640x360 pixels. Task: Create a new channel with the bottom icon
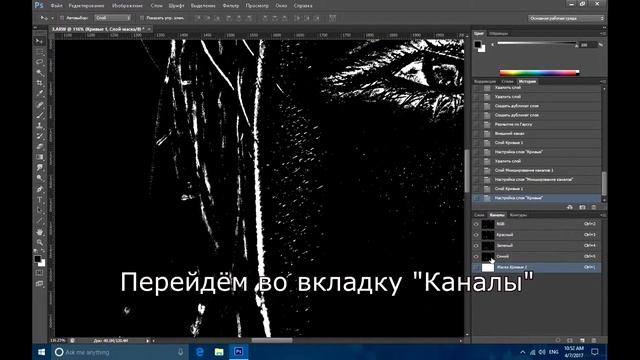click(582, 340)
